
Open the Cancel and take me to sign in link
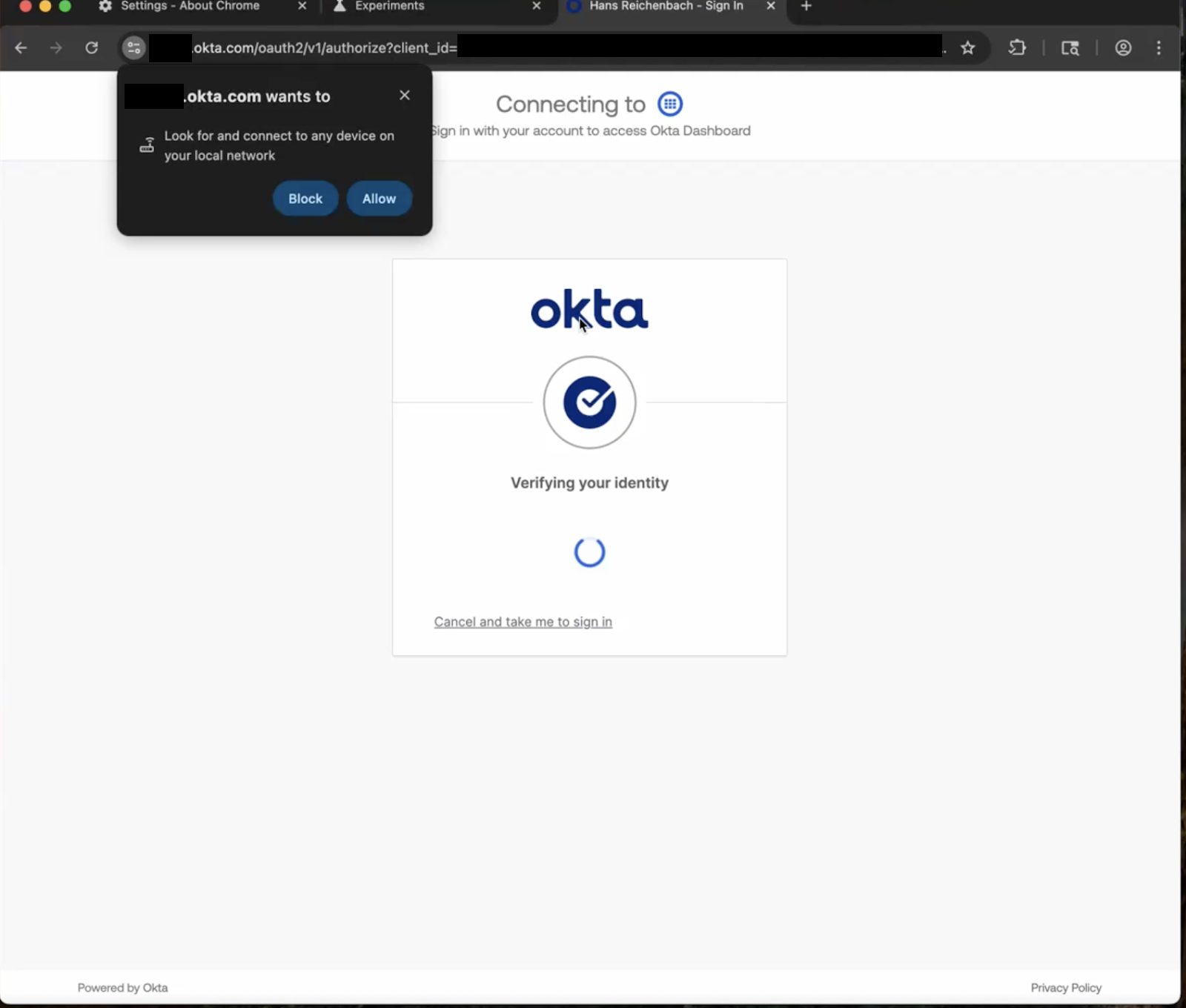point(523,622)
